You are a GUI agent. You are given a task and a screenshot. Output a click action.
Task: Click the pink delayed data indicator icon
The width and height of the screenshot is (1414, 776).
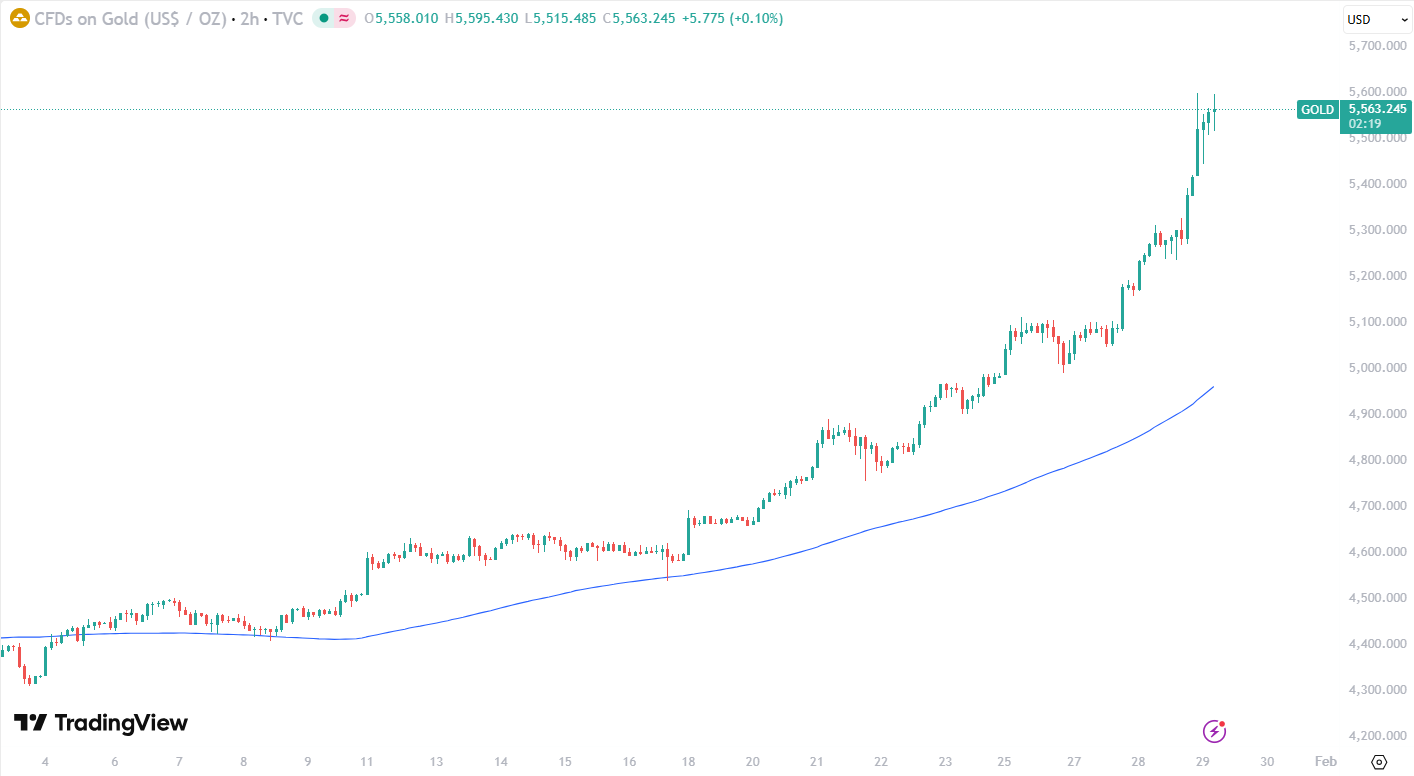pos(344,18)
